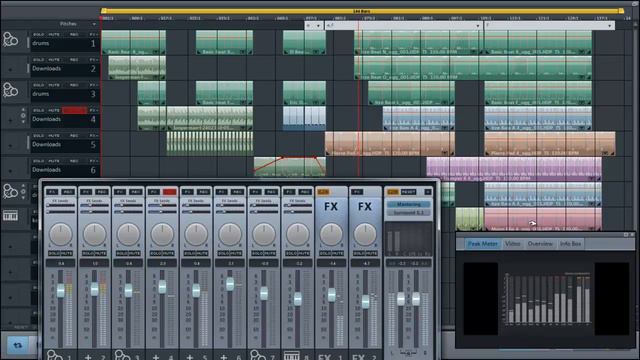Viewport: 640px width, 360px height.
Task: Open the Pitches dropdown above track list
Action: tap(94, 24)
